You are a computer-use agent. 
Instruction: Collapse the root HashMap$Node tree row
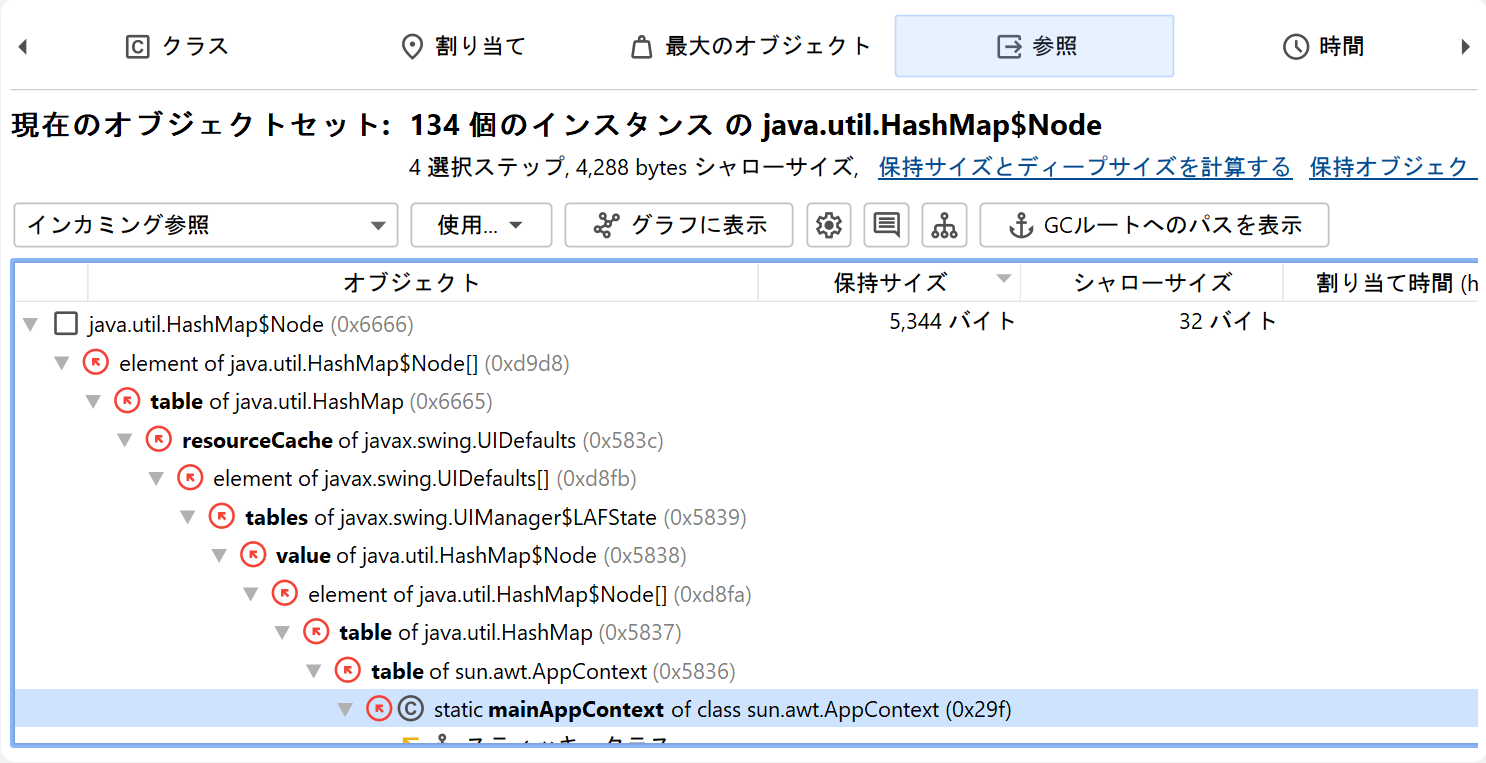click(30, 325)
